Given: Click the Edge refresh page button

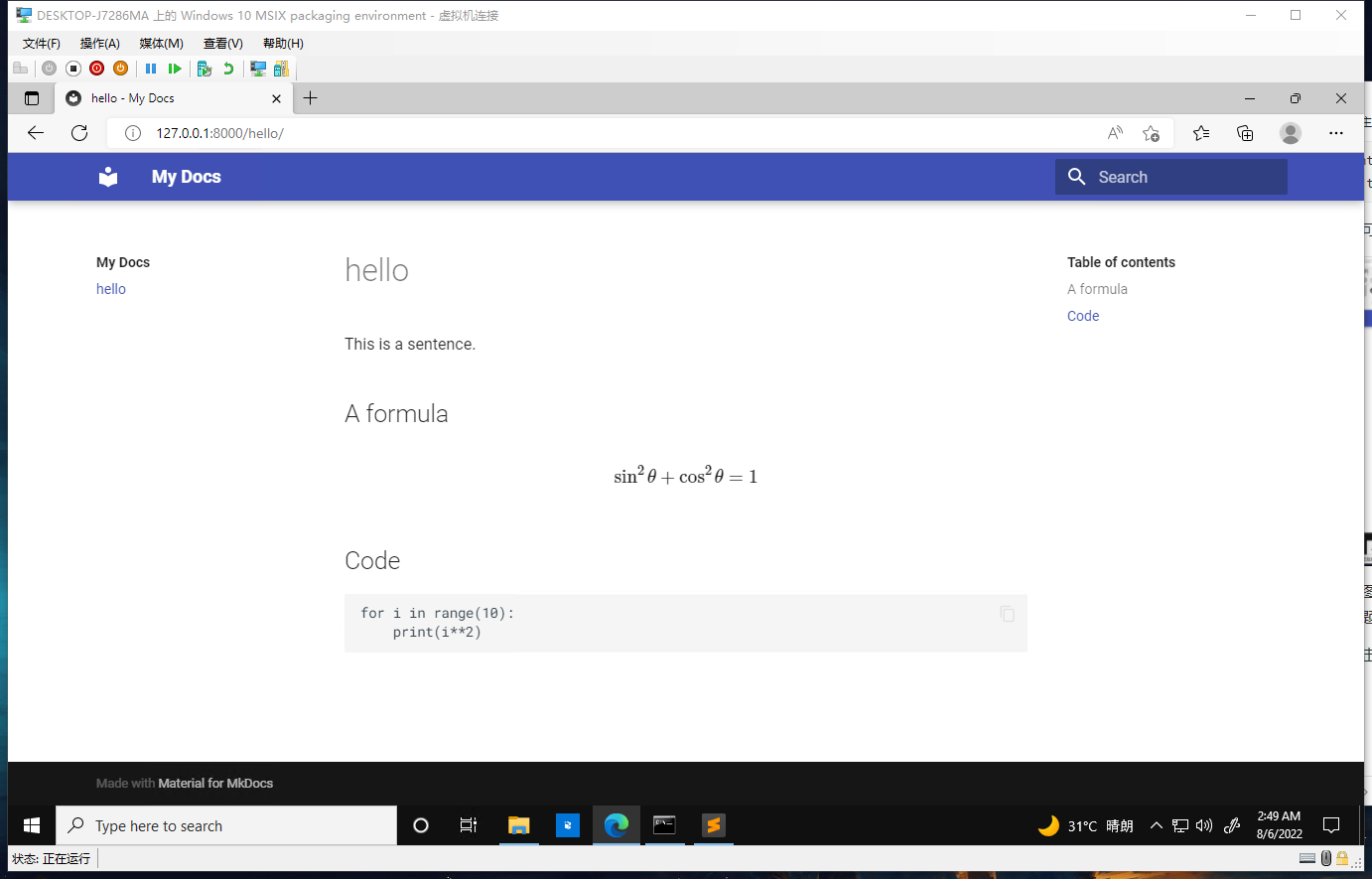Looking at the screenshot, I should point(79,133).
